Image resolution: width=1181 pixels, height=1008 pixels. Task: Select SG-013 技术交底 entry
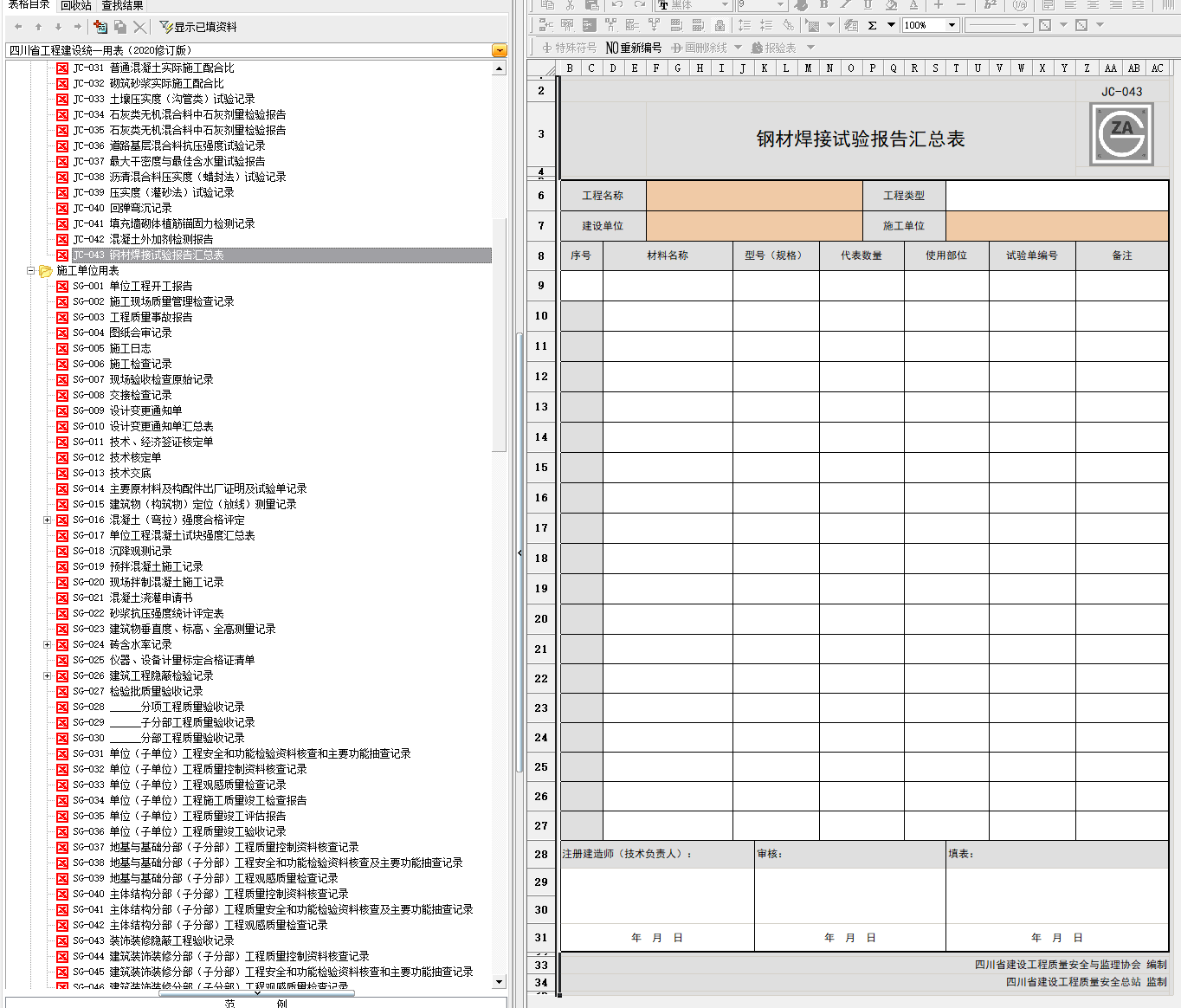pos(112,473)
